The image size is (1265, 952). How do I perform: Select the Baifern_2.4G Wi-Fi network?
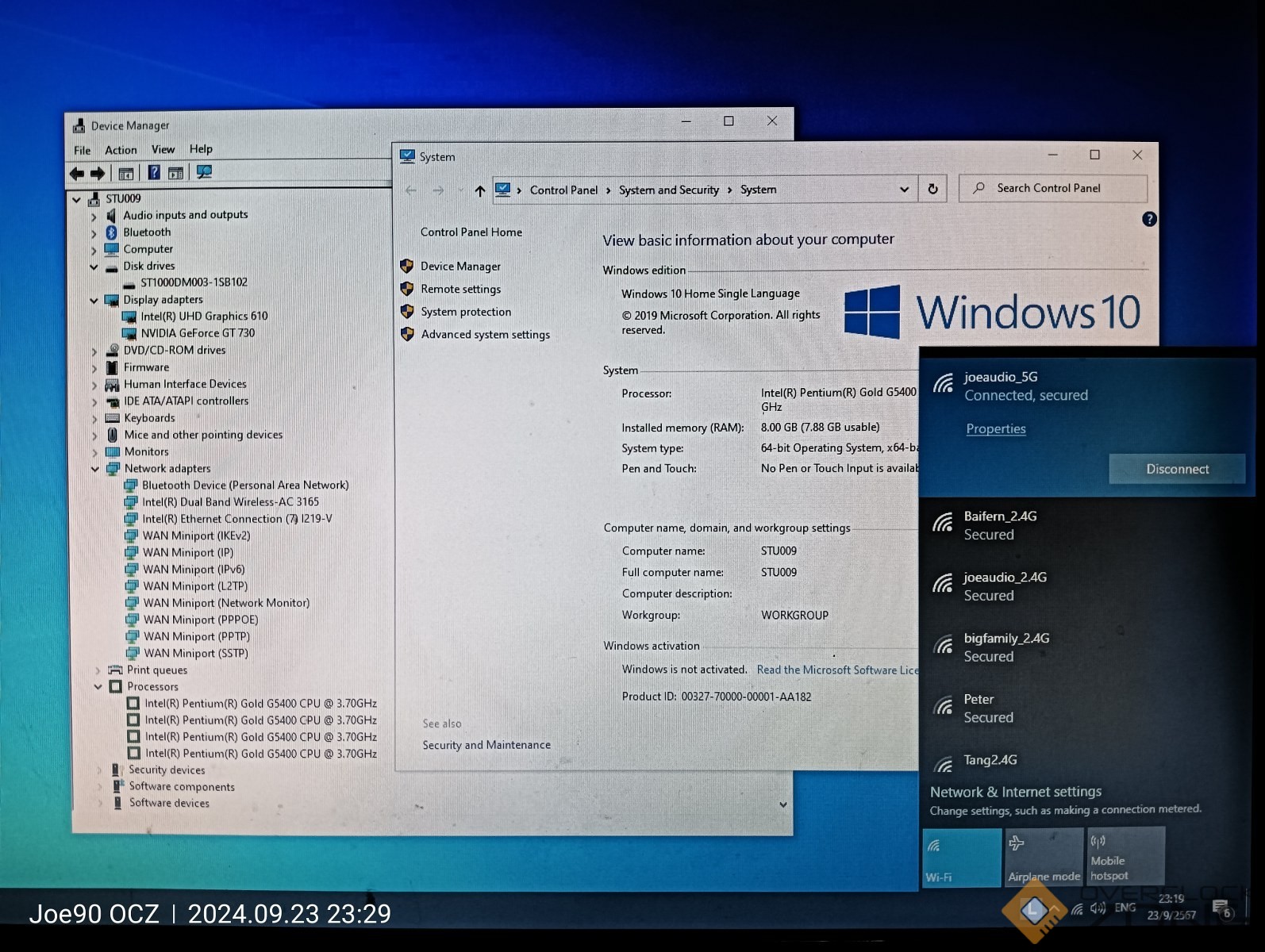(1087, 525)
